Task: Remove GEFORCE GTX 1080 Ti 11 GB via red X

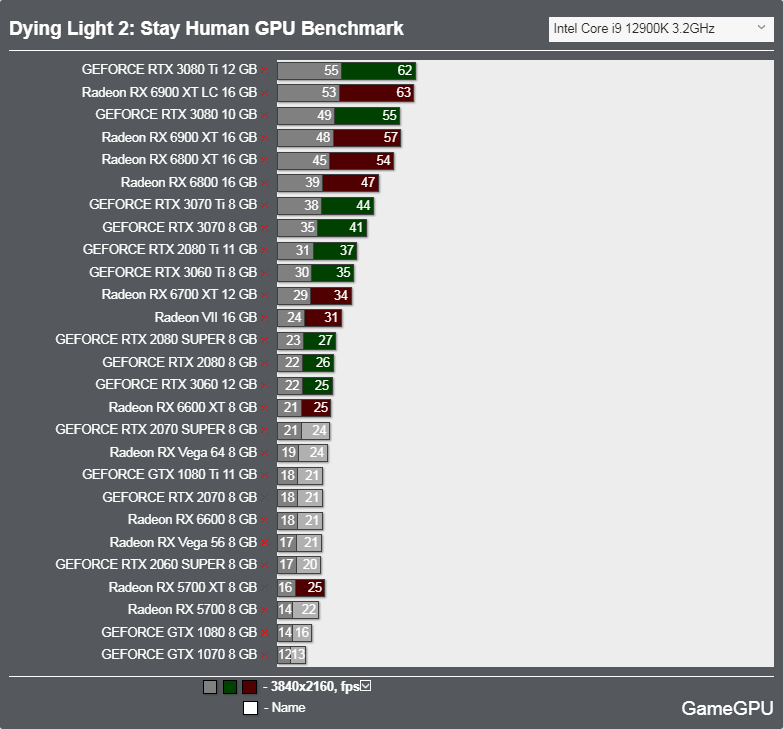Action: click(265, 475)
